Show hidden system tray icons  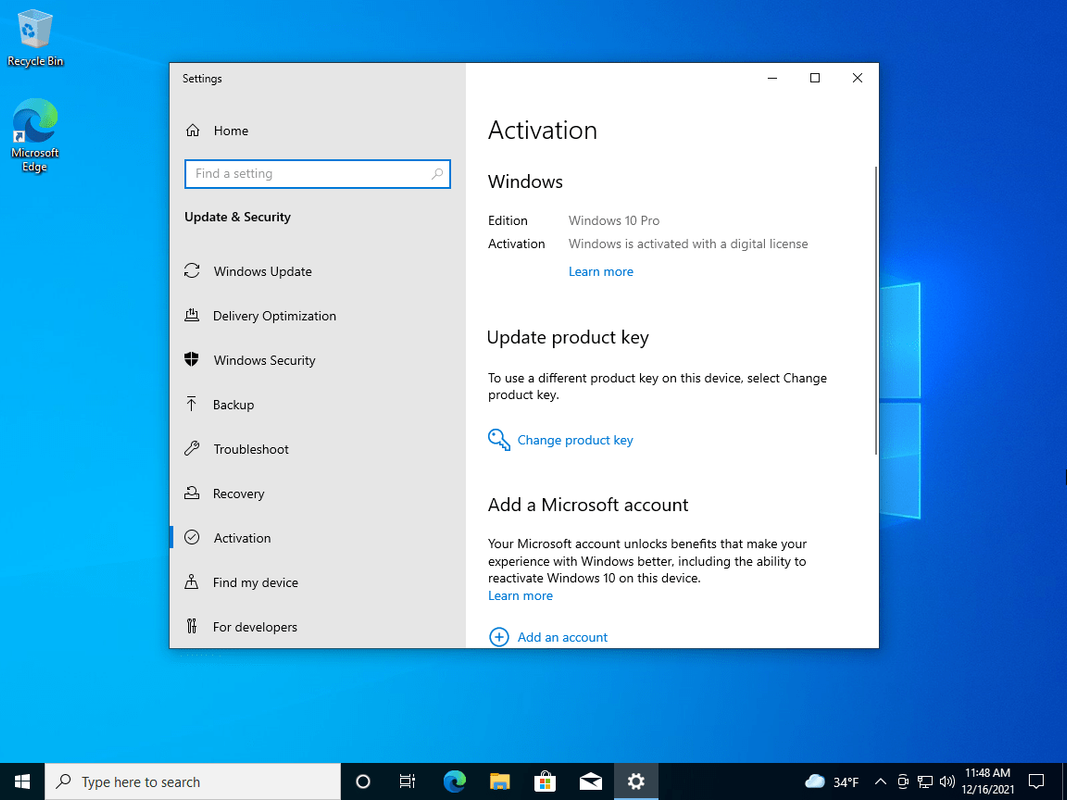[880, 782]
